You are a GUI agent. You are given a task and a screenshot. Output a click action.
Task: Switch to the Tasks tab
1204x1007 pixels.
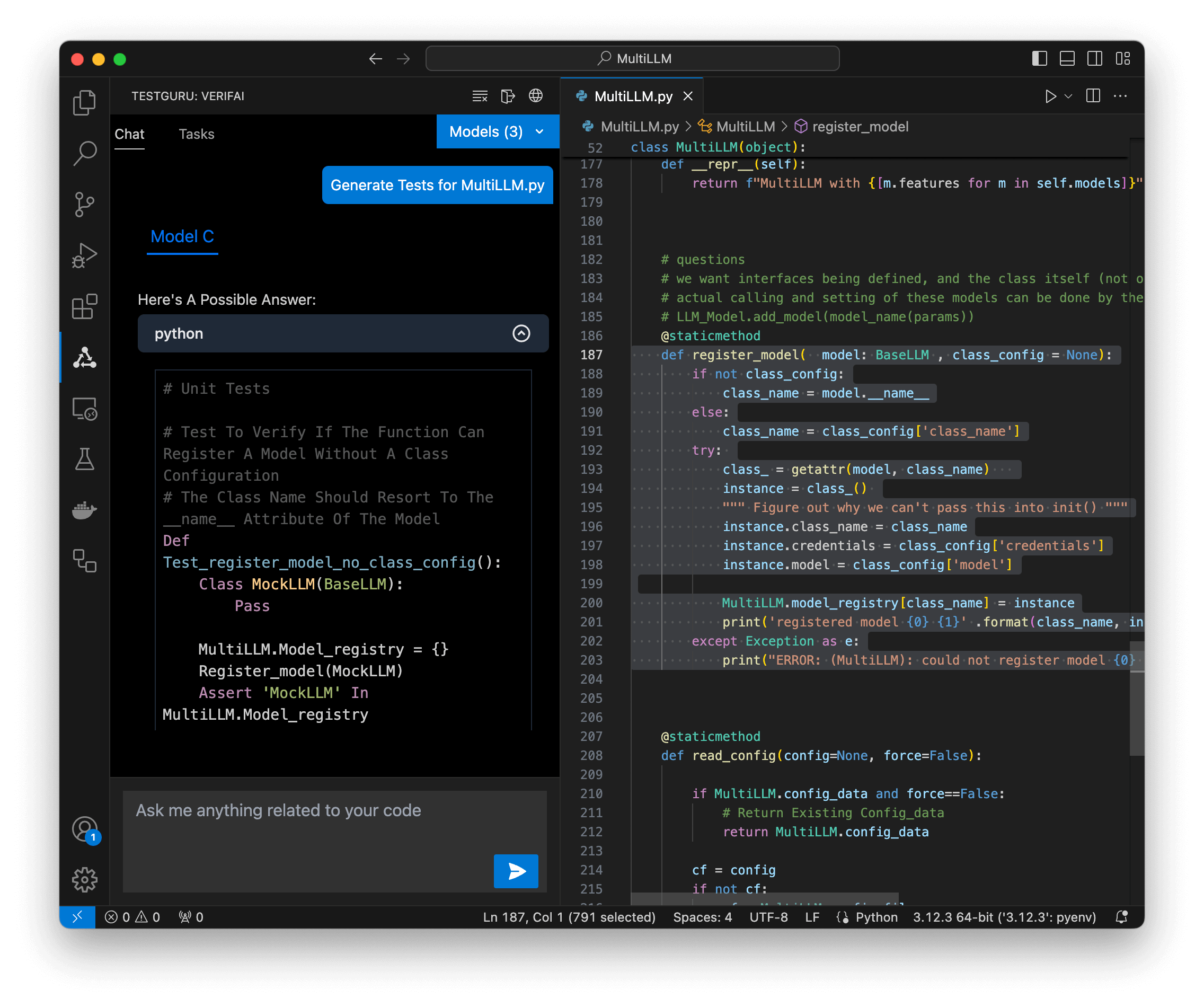tap(196, 134)
